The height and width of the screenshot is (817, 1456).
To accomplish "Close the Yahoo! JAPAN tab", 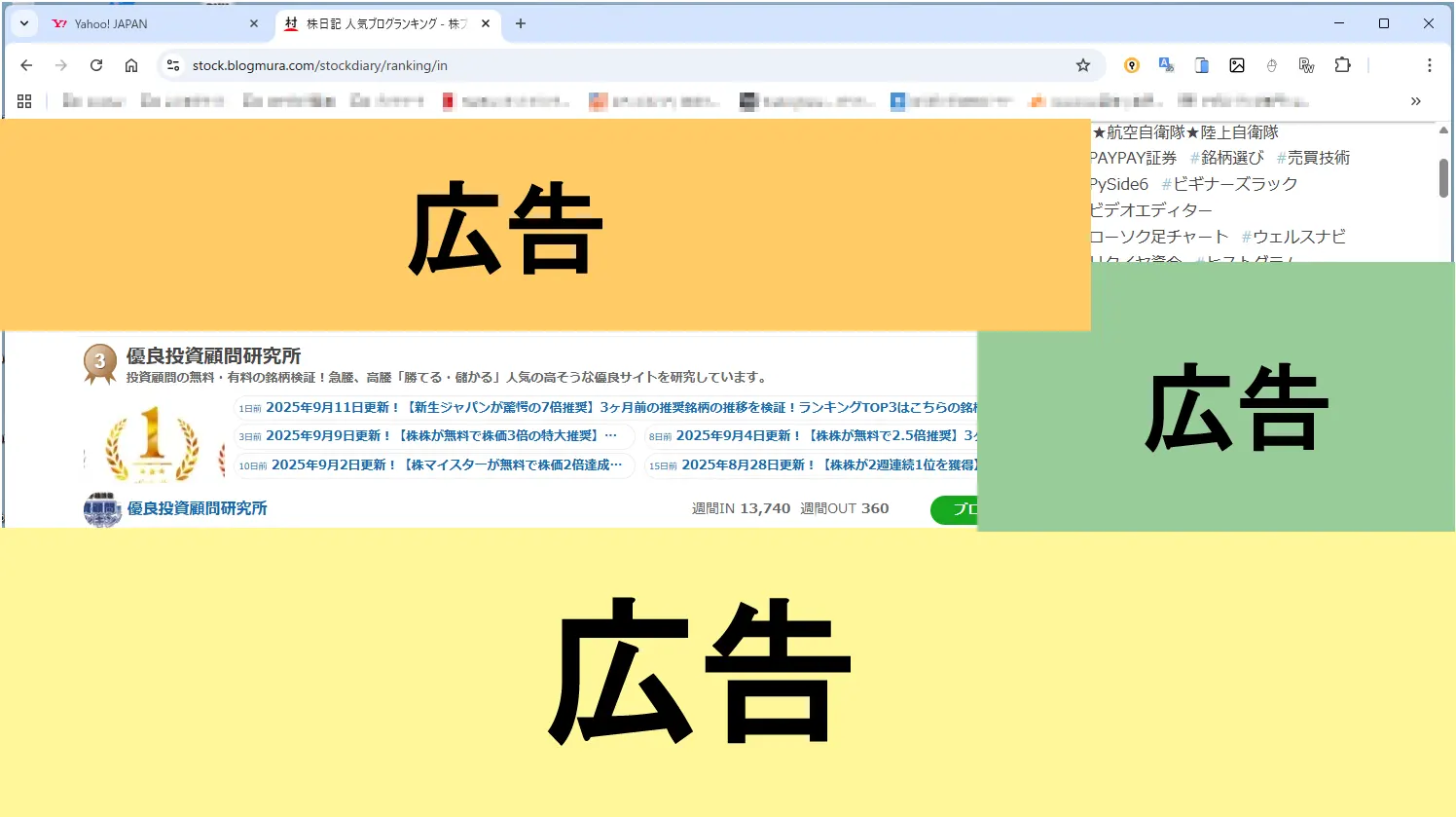I will pyautogui.click(x=254, y=23).
